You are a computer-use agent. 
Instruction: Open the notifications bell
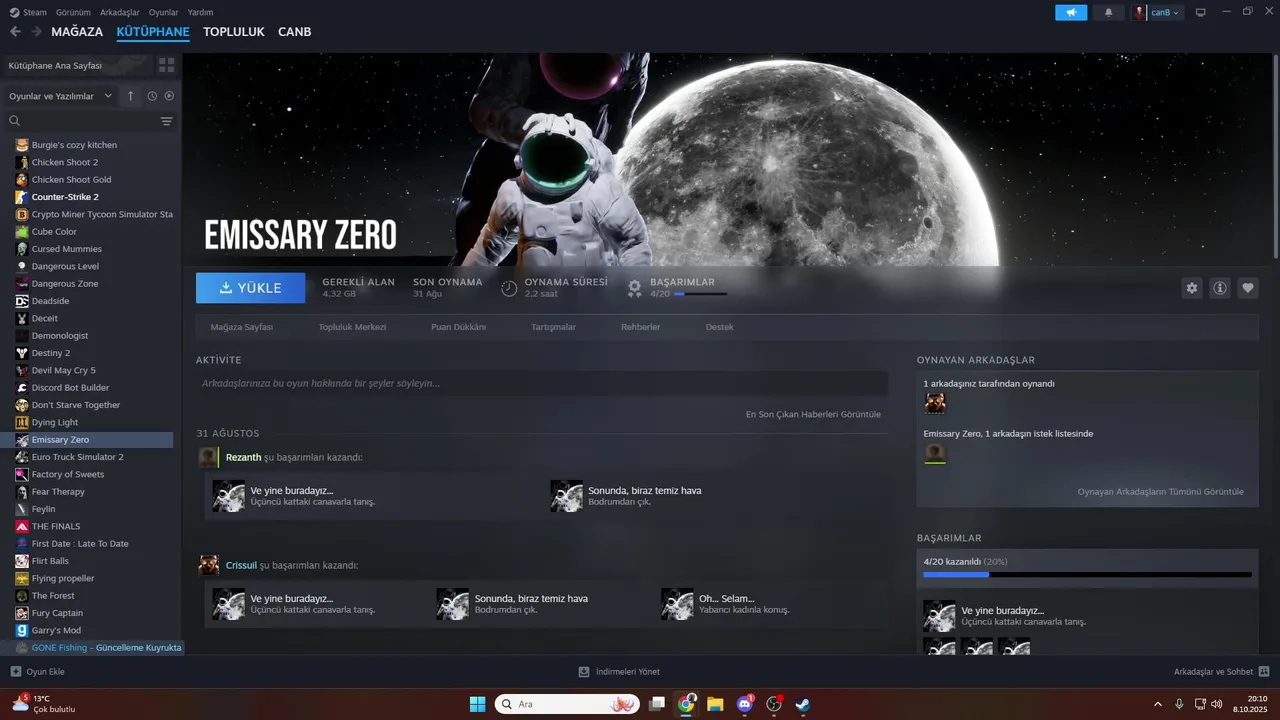1108,13
